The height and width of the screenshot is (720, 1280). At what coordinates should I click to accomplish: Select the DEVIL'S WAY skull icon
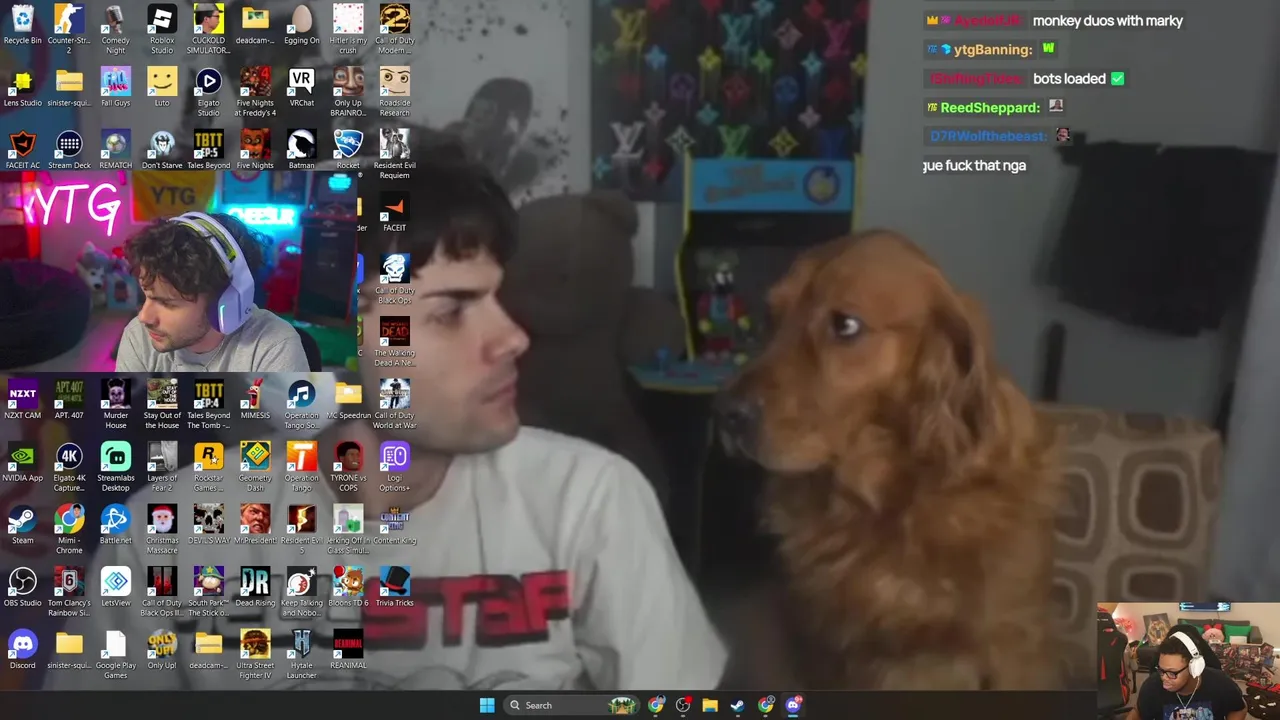208,525
